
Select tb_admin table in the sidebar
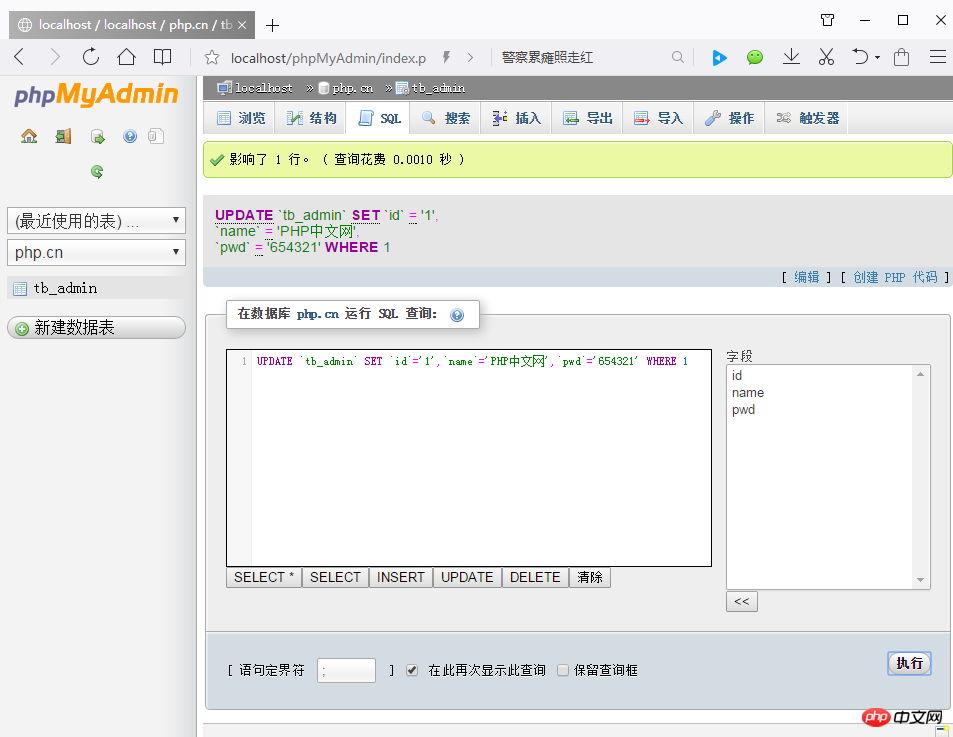[65, 288]
